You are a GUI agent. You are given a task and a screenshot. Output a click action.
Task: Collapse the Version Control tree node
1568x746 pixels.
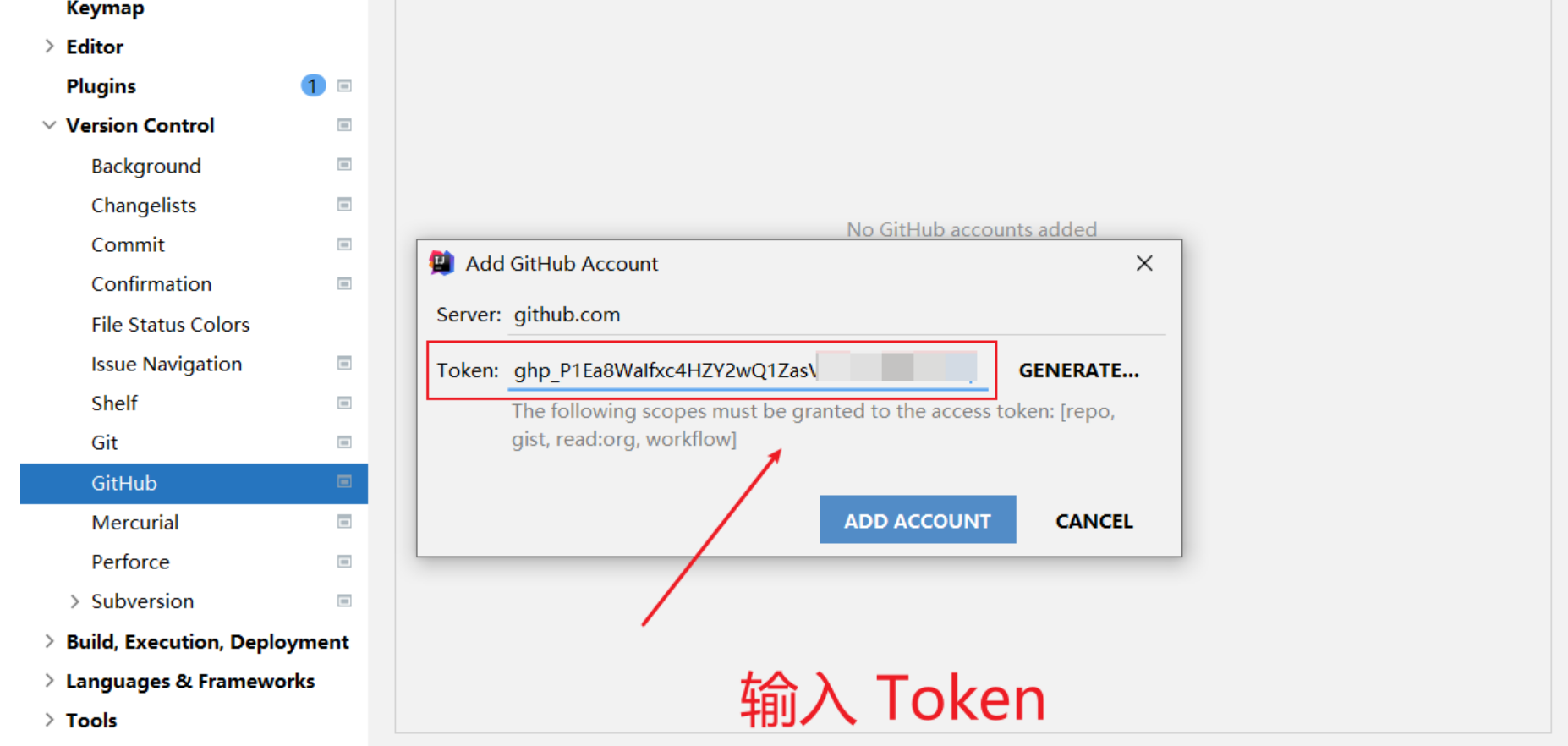(x=49, y=125)
